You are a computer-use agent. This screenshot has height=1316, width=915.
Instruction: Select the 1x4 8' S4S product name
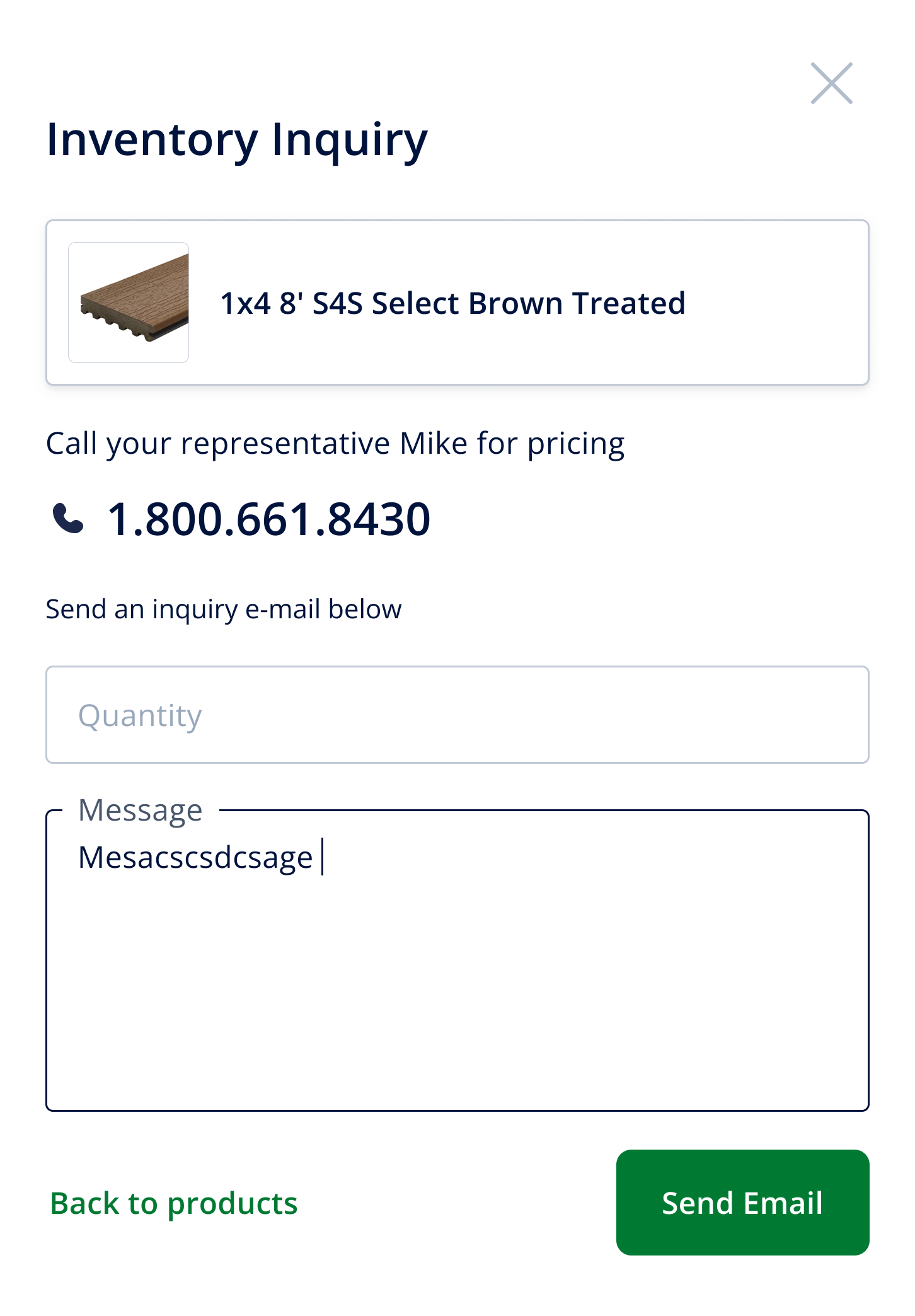pyautogui.click(x=452, y=303)
